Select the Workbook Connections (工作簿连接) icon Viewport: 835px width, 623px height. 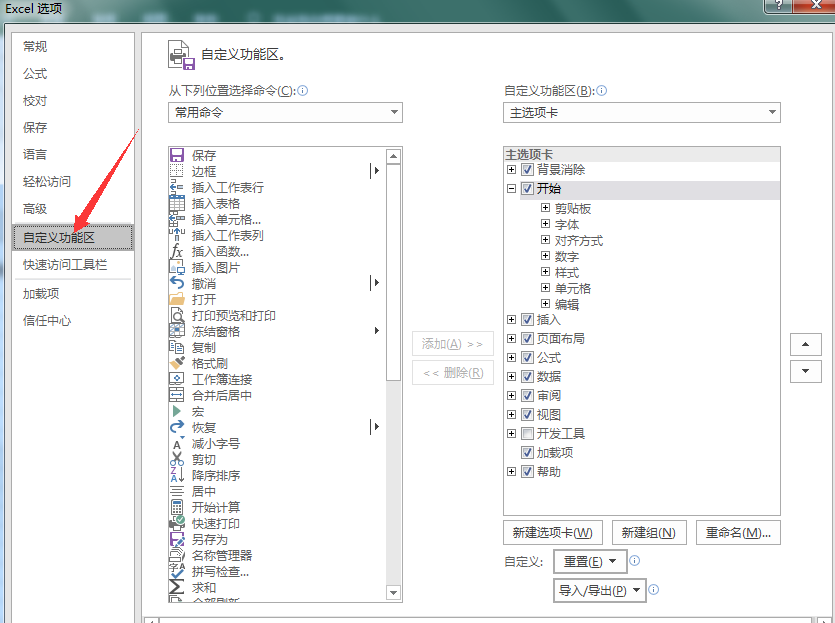[x=177, y=379]
